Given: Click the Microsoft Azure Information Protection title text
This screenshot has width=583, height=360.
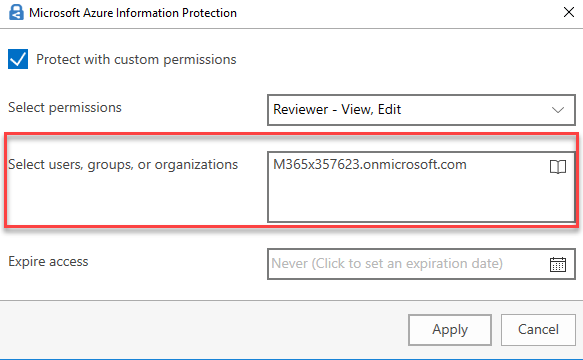Looking at the screenshot, I should [133, 13].
